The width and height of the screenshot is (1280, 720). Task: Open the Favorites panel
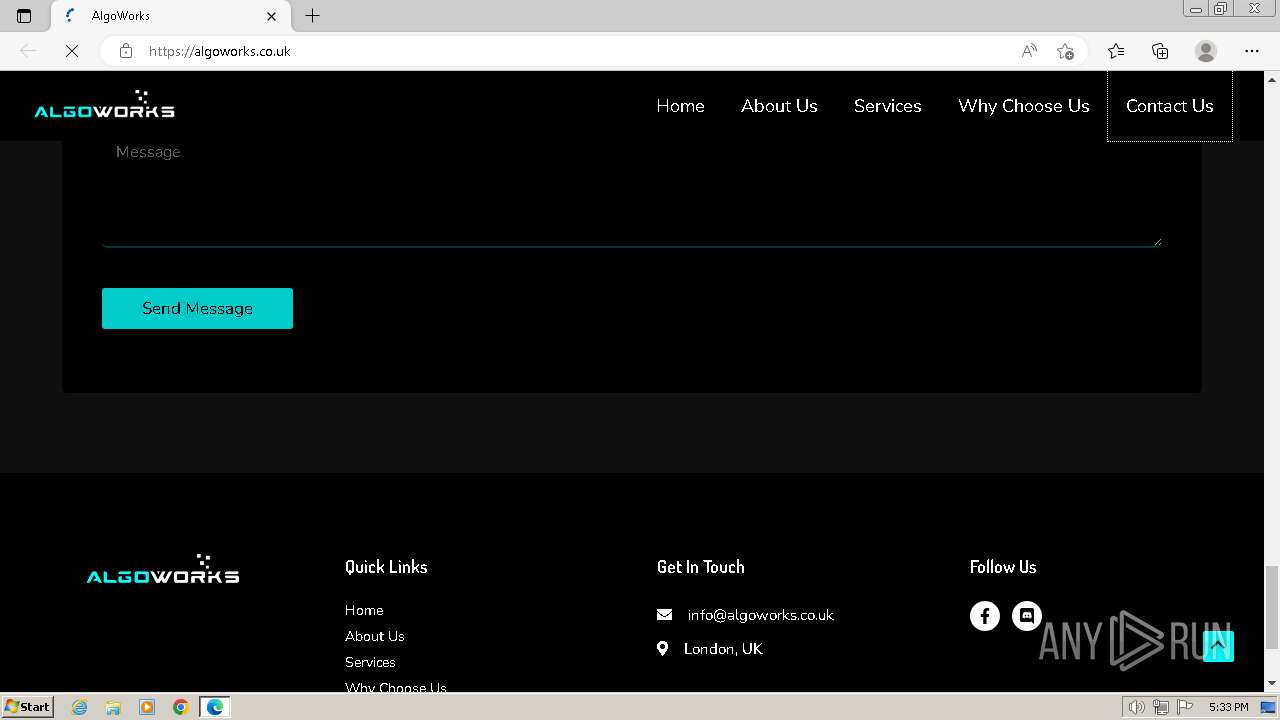[1116, 51]
